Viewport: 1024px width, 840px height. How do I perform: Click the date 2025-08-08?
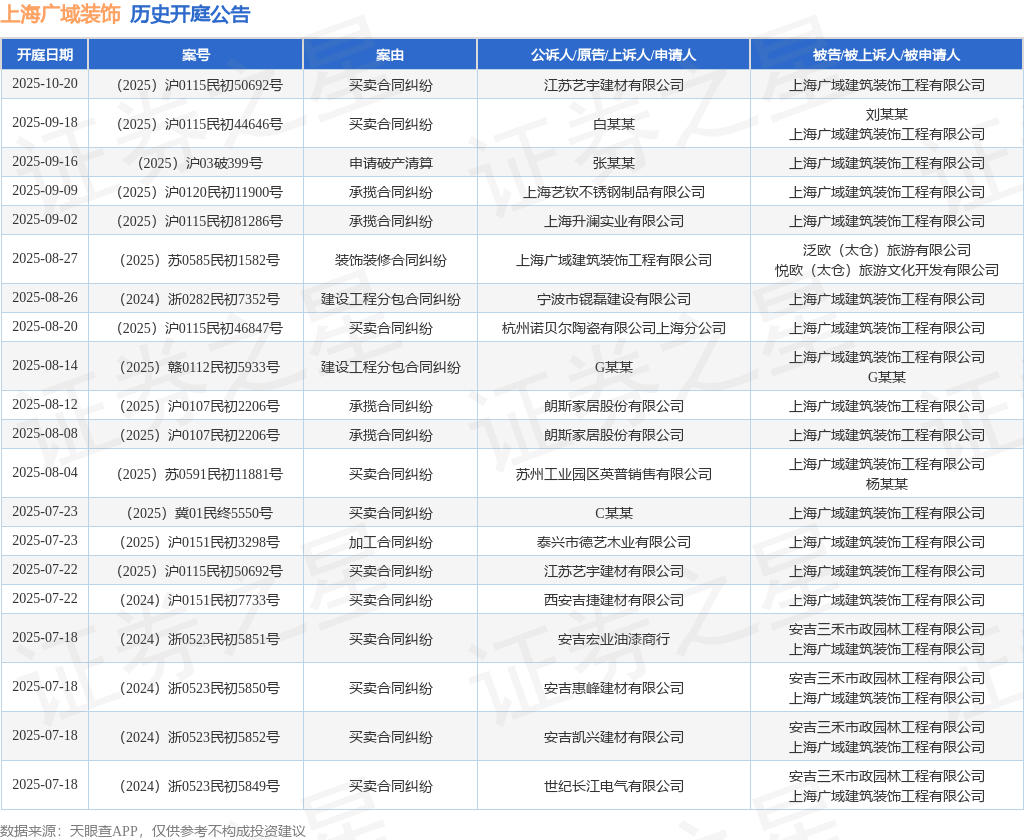coord(44,434)
